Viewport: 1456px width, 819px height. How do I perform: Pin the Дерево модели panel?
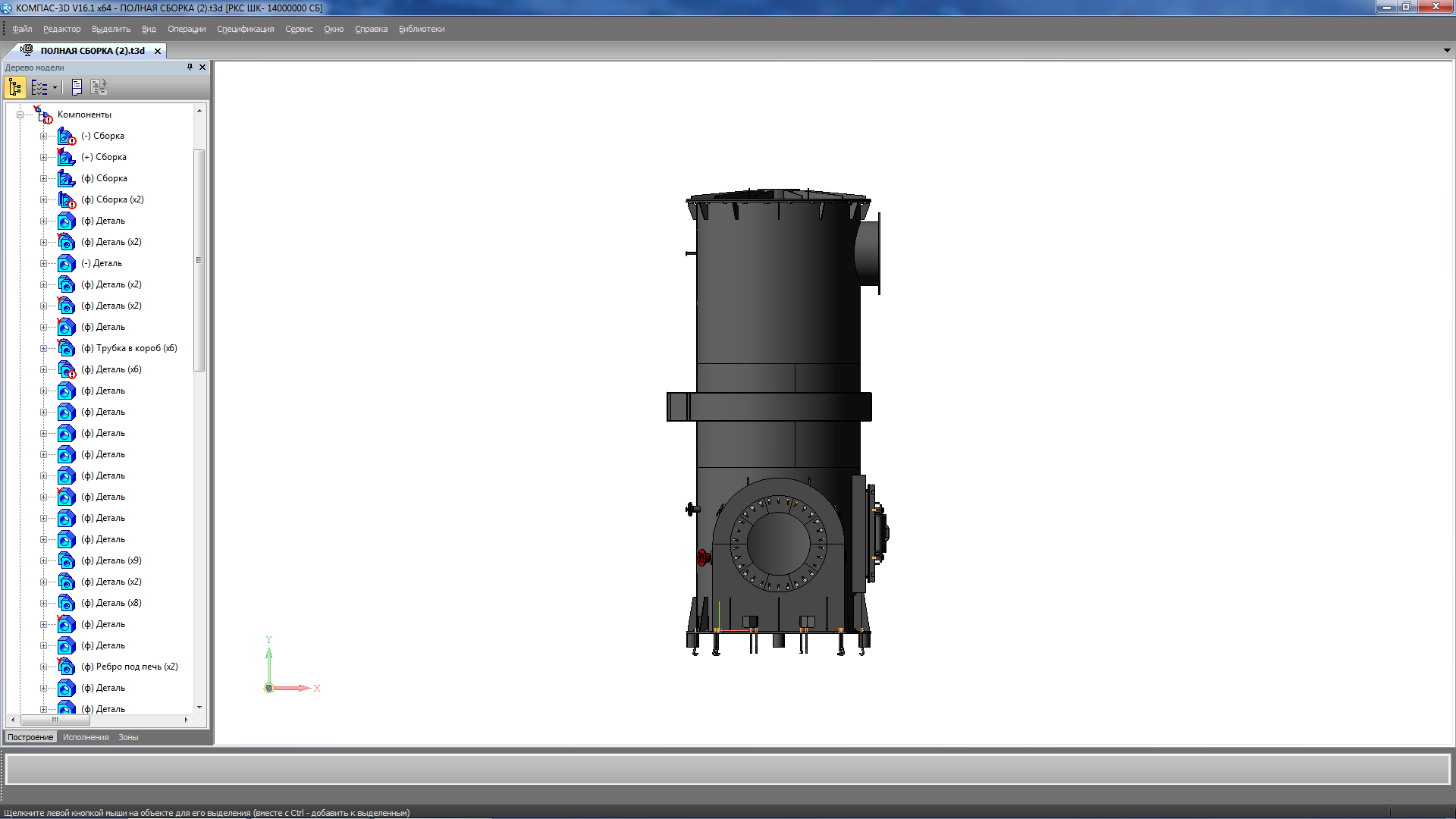point(190,67)
